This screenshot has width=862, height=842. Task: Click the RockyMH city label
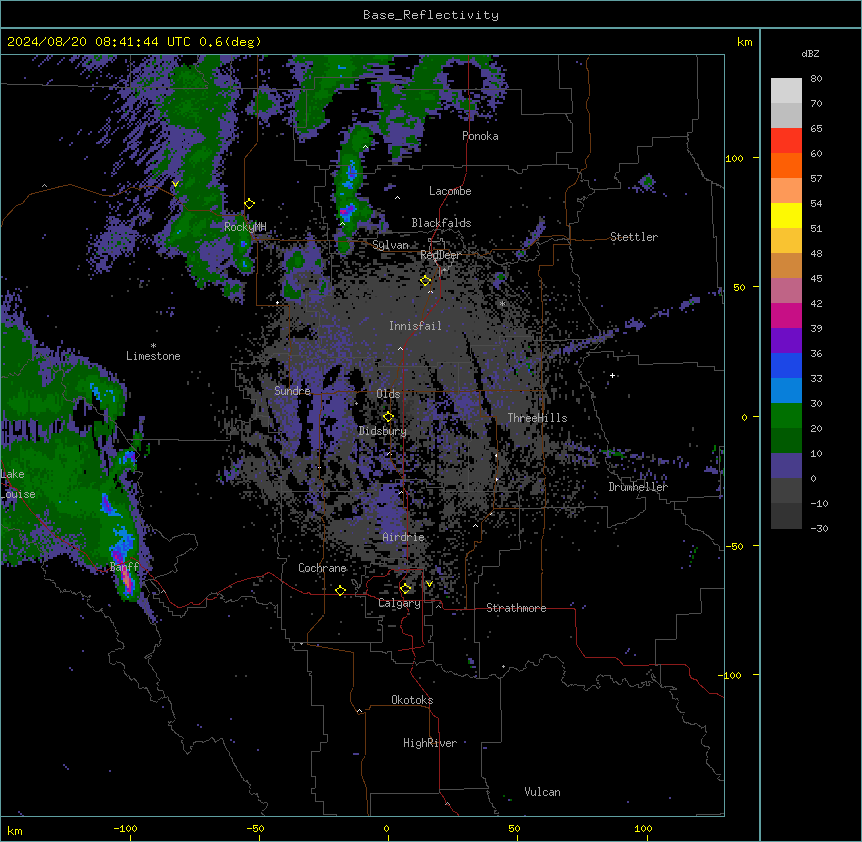pos(245,227)
